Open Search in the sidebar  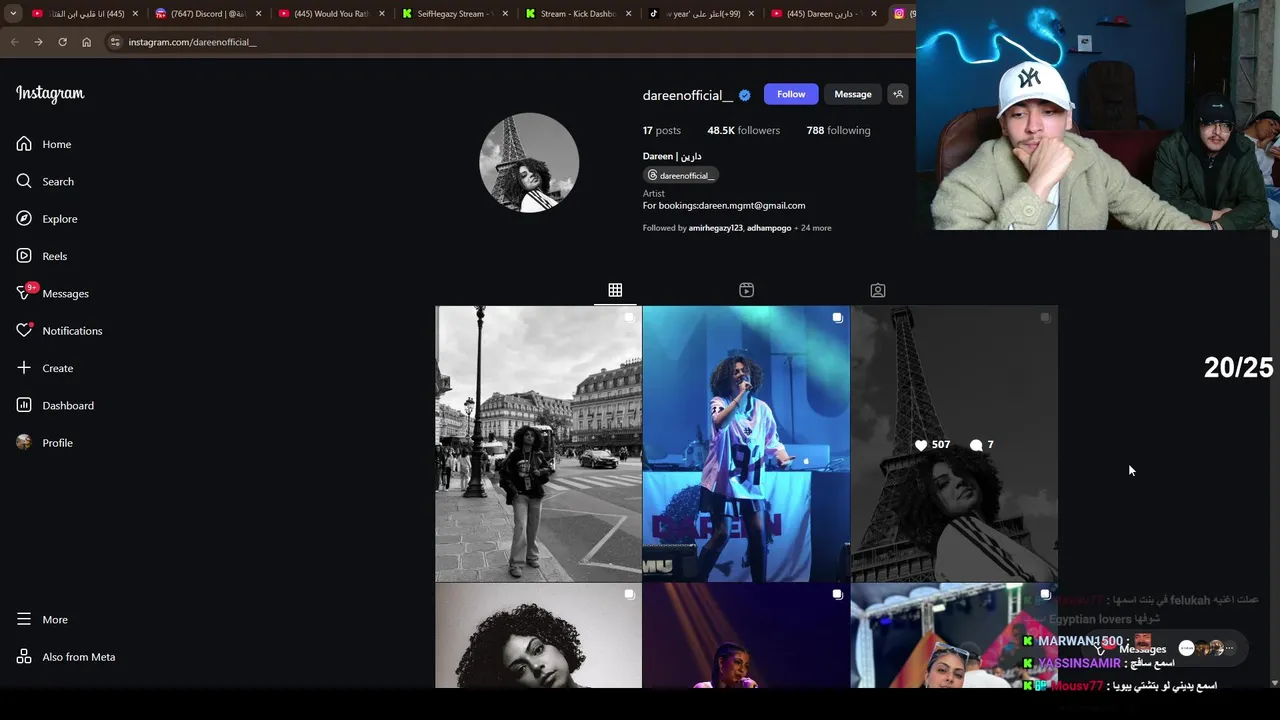[x=45, y=181]
